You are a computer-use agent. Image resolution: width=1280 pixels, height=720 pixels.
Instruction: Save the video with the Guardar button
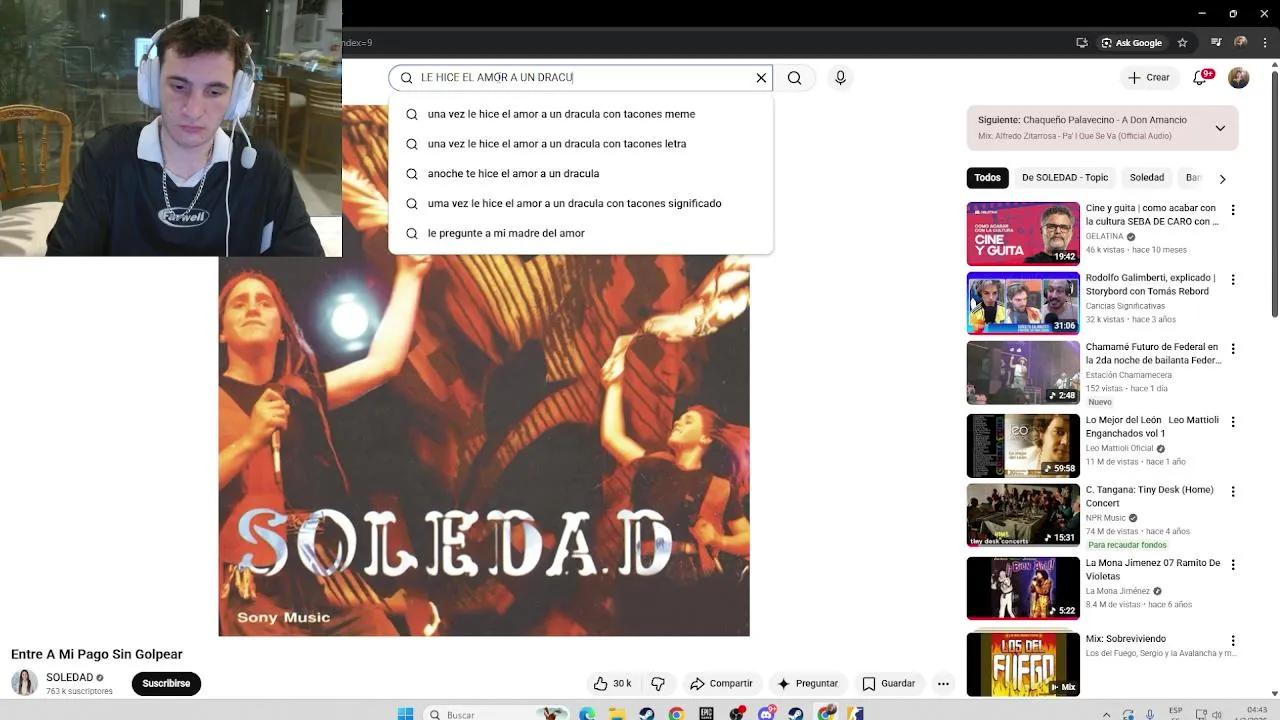click(x=889, y=684)
